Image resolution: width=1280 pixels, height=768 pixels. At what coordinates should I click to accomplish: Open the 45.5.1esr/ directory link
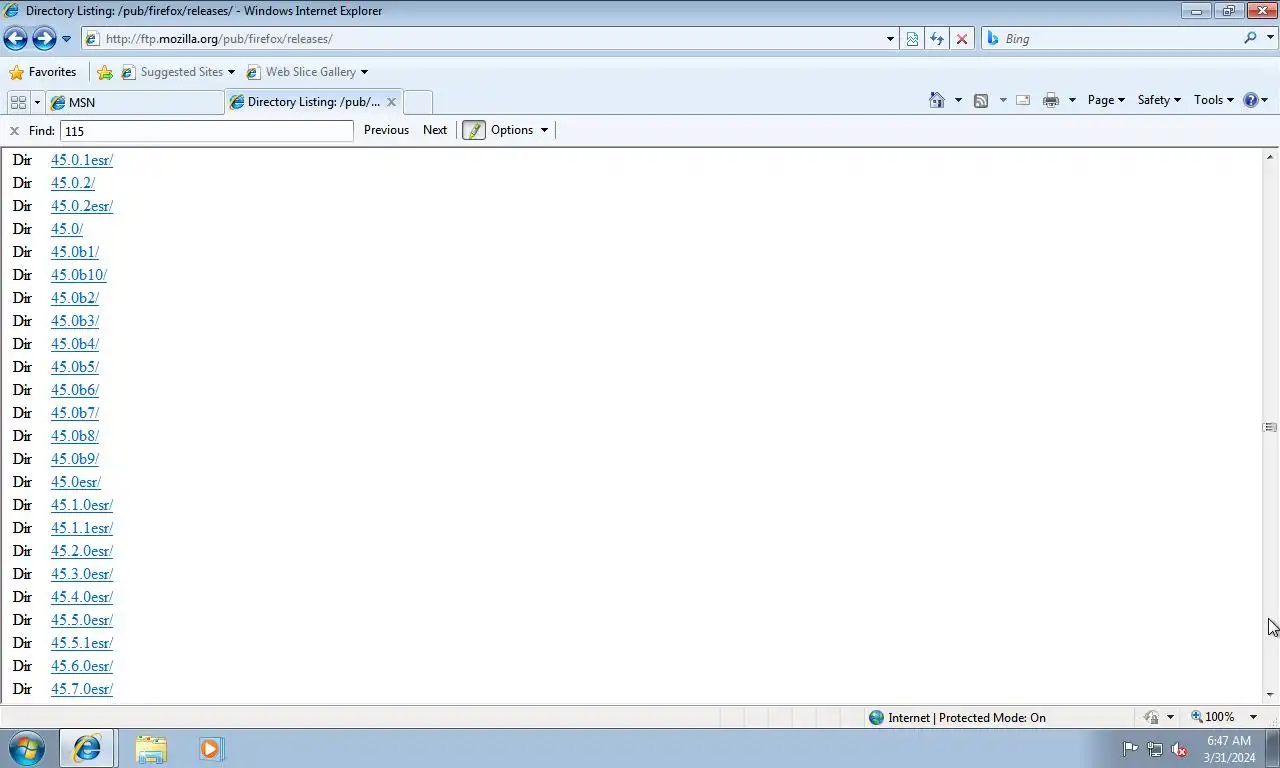point(82,643)
